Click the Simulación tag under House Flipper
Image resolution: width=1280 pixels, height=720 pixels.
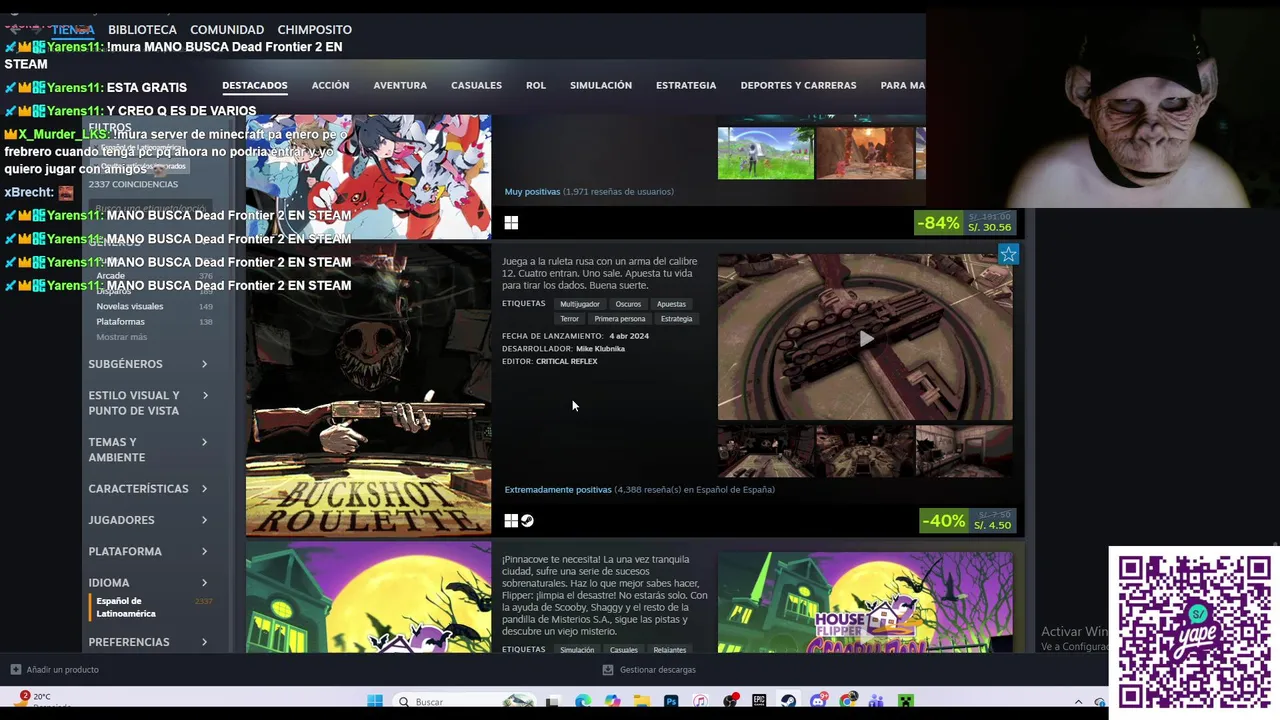[x=577, y=650]
